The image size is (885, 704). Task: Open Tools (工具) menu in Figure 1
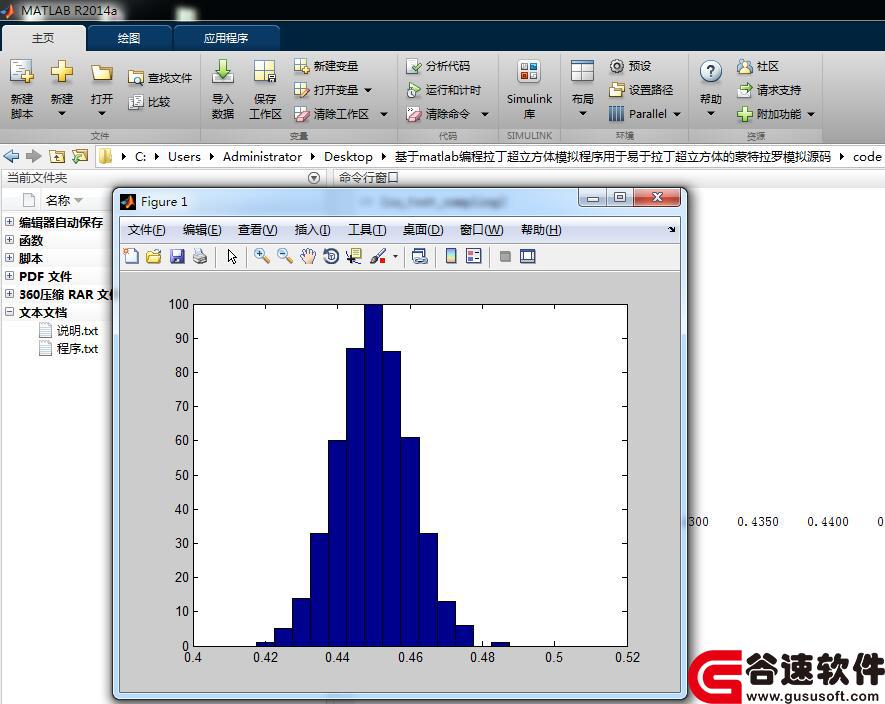367,230
